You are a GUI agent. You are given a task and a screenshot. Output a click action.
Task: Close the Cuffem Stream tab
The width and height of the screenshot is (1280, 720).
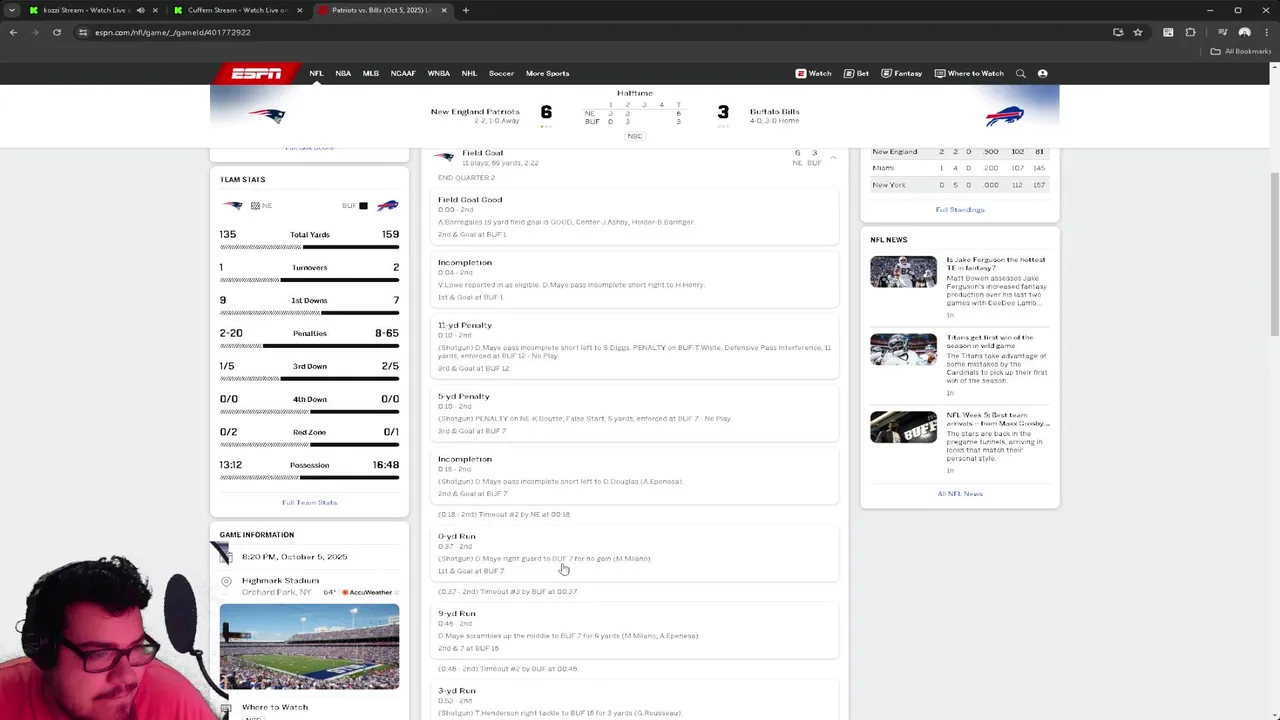[x=299, y=10]
